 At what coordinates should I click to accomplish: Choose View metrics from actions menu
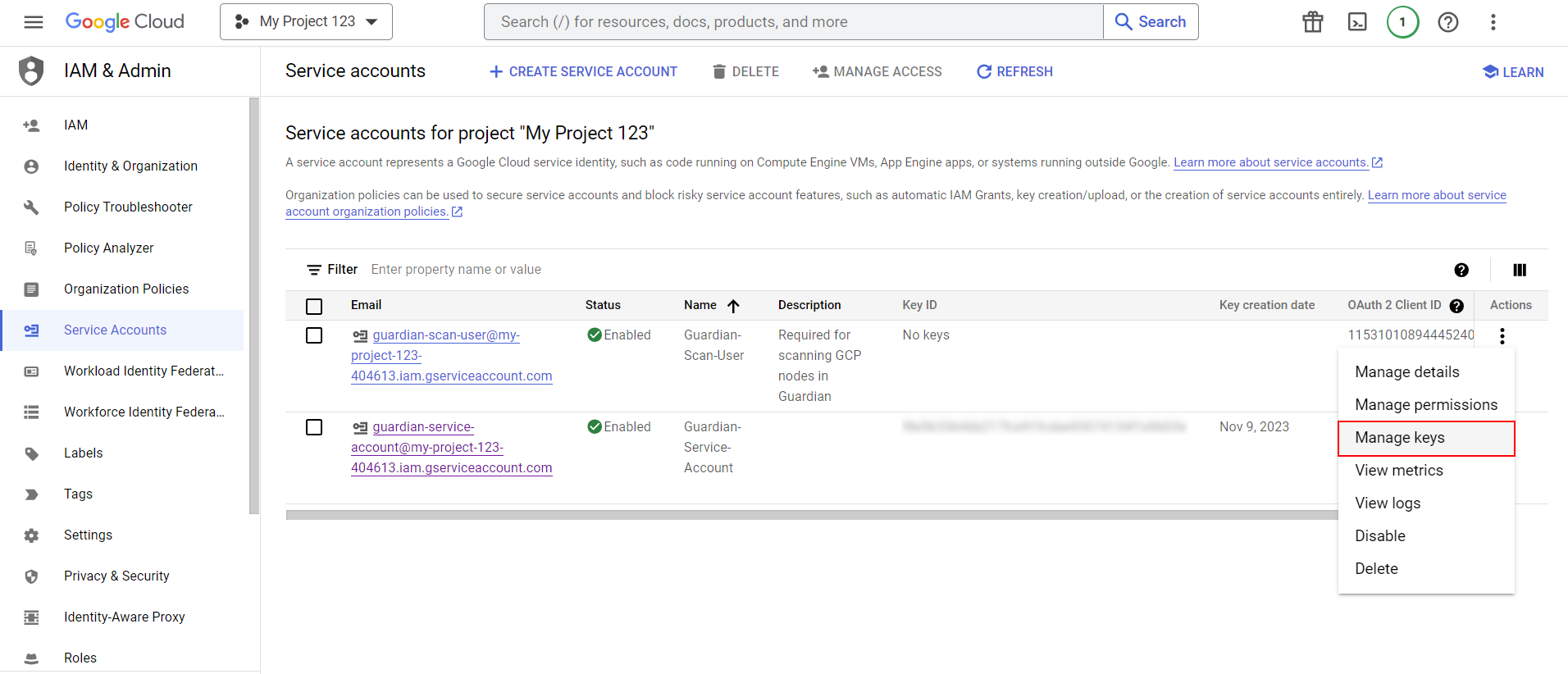tap(1426, 471)
